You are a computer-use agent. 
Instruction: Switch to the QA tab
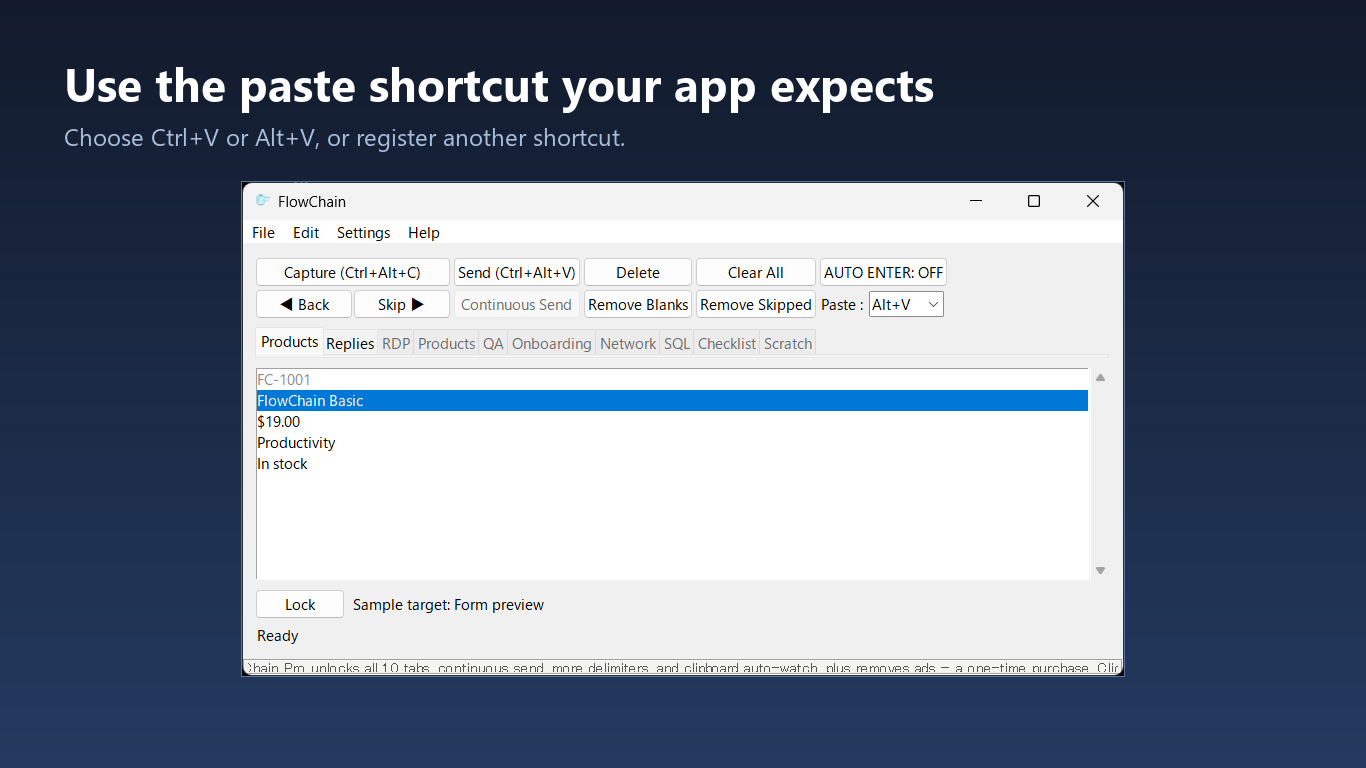493,344
